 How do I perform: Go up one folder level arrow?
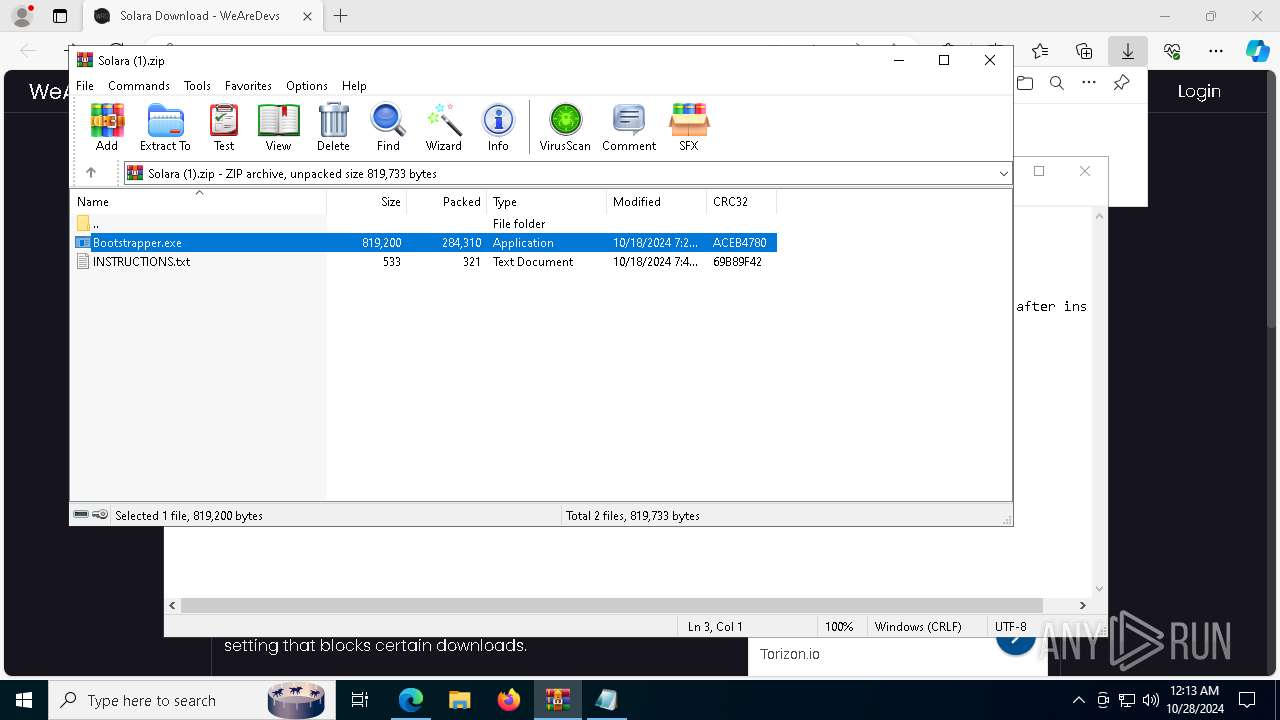91,173
